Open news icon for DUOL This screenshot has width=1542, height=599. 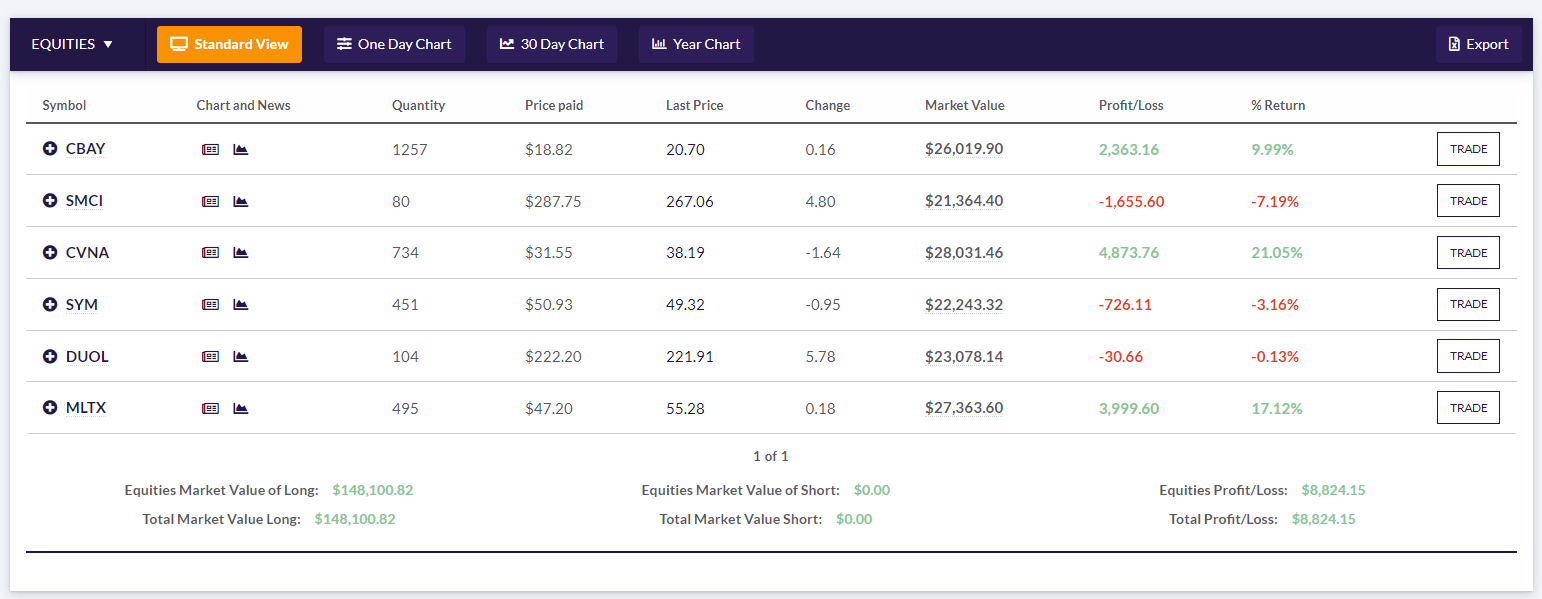[x=210, y=356]
